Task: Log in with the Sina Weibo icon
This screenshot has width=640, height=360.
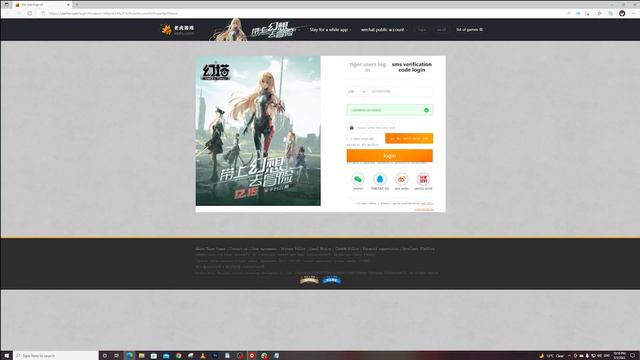Action: click(x=402, y=179)
